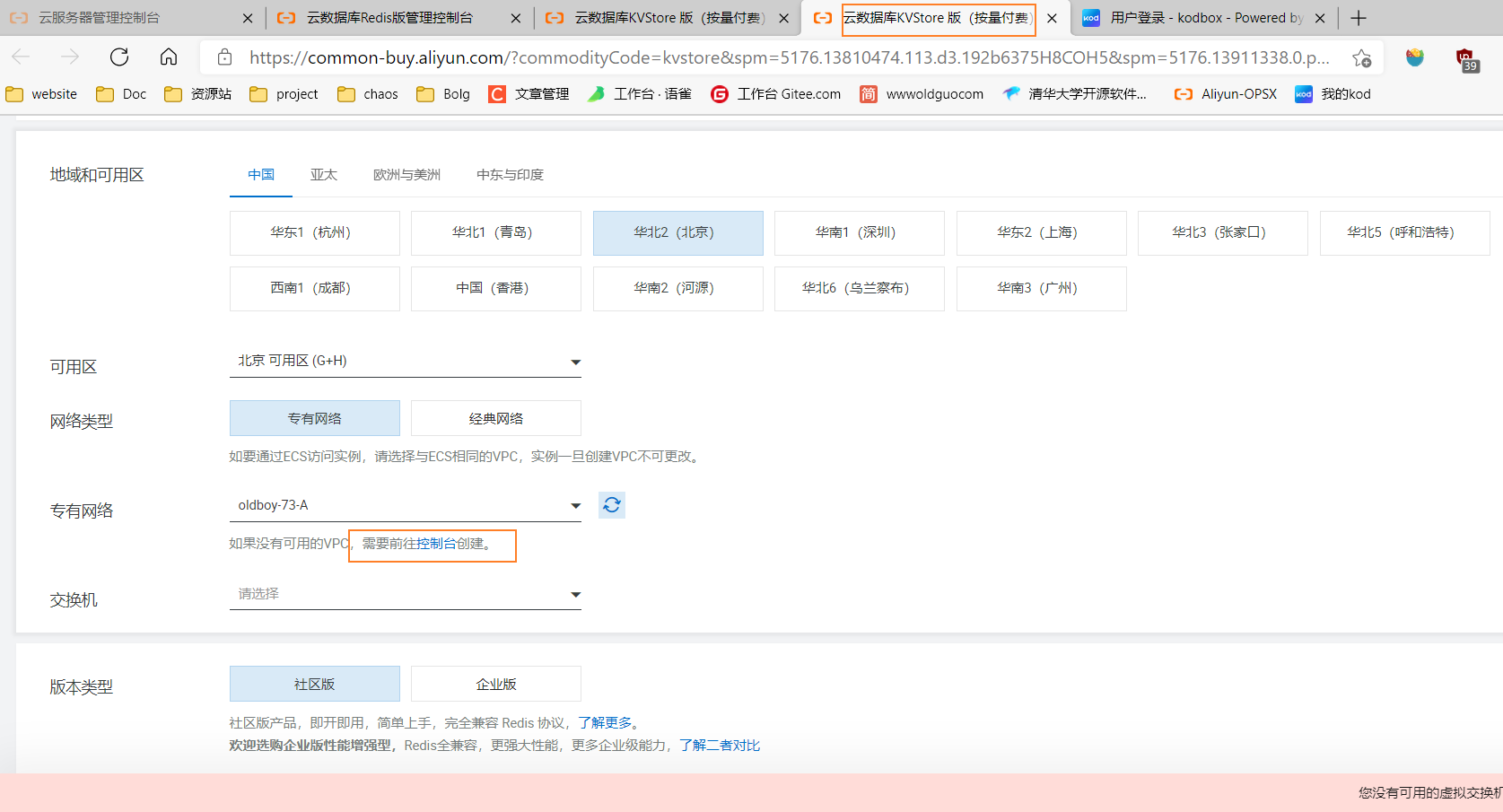Select the 中国 region tab
This screenshot has height=812, width=1503.
(x=261, y=175)
